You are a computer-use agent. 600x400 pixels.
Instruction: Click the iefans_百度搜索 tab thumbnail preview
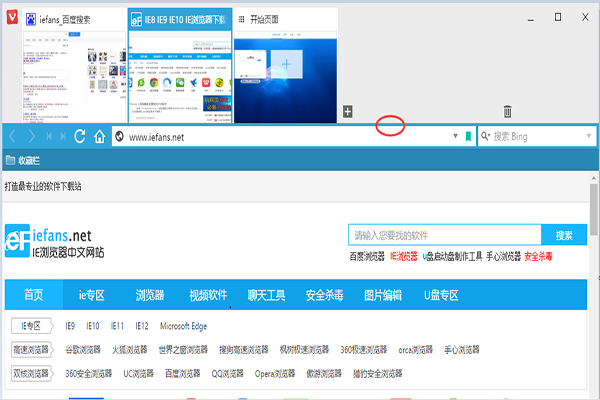74,77
